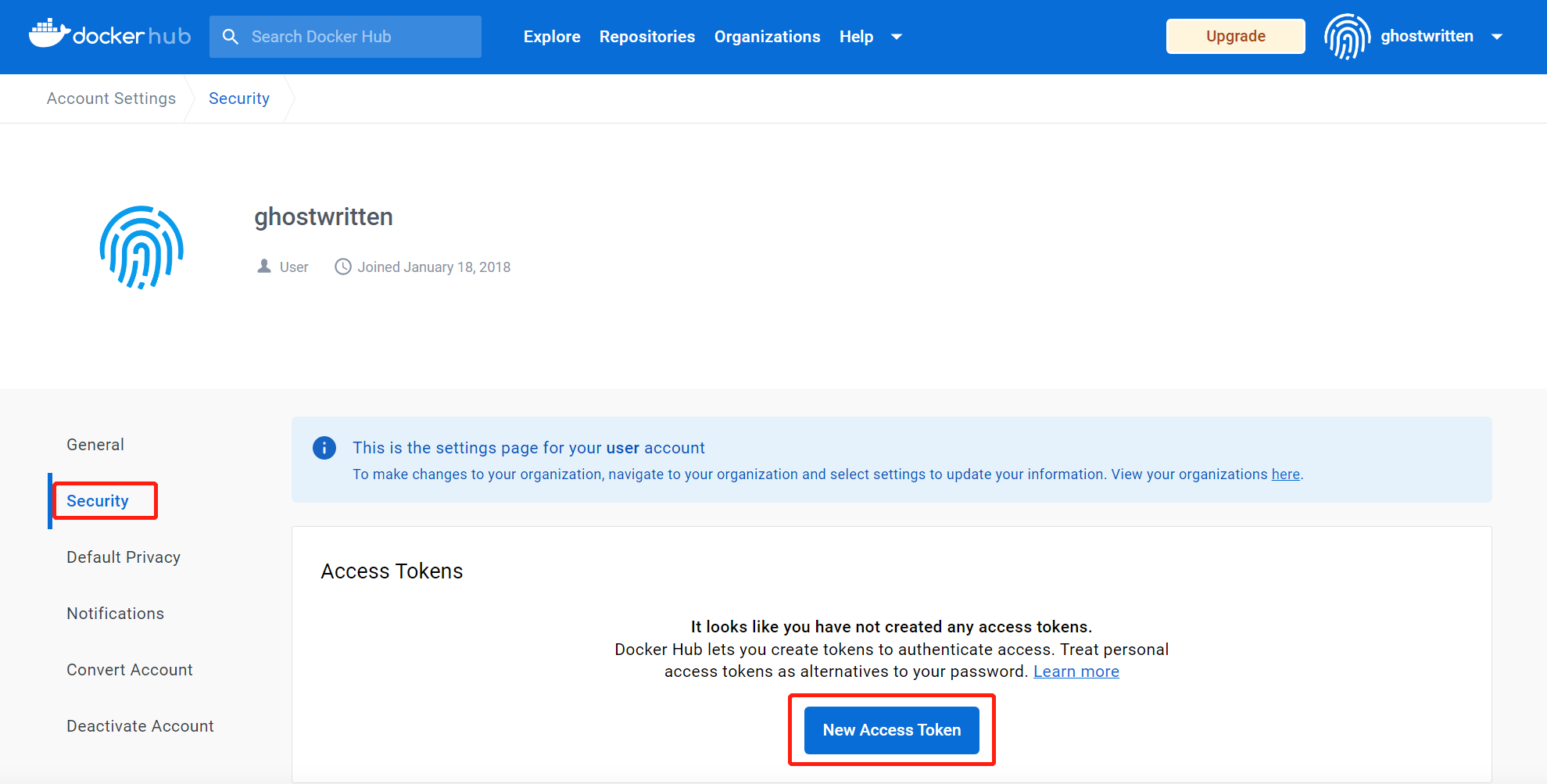Viewport: 1547px width, 784px height.
Task: Open the ghostwritten account dropdown arrow
Action: 1497,37
